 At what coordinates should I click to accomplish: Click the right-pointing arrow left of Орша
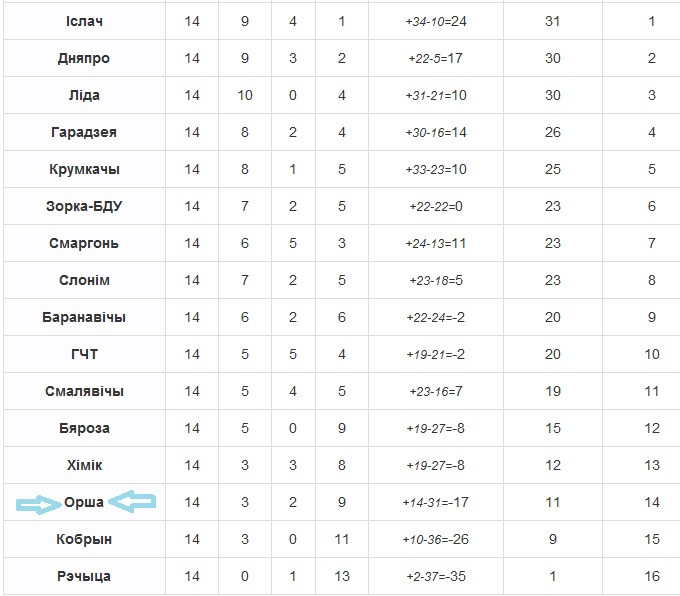coord(37,506)
